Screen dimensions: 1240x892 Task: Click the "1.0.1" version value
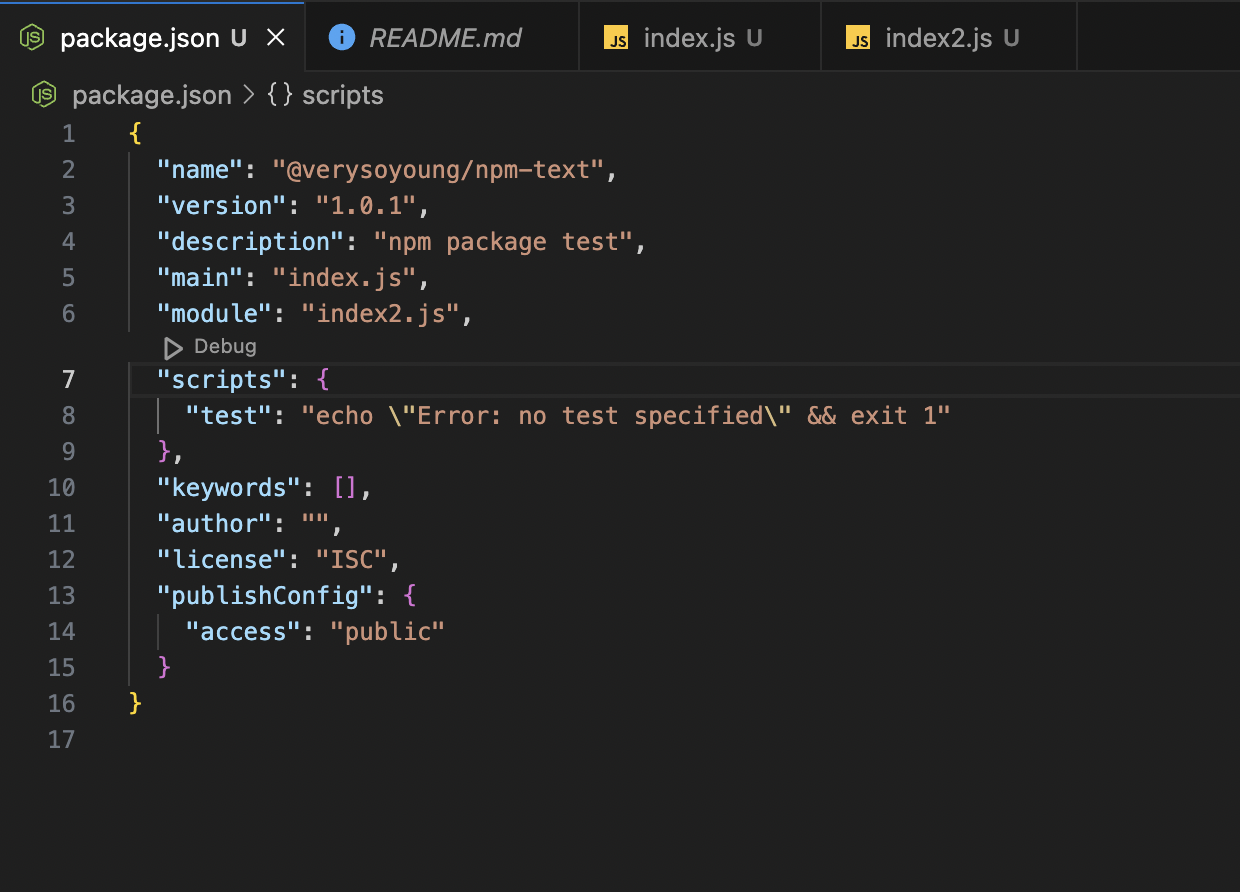(x=366, y=206)
